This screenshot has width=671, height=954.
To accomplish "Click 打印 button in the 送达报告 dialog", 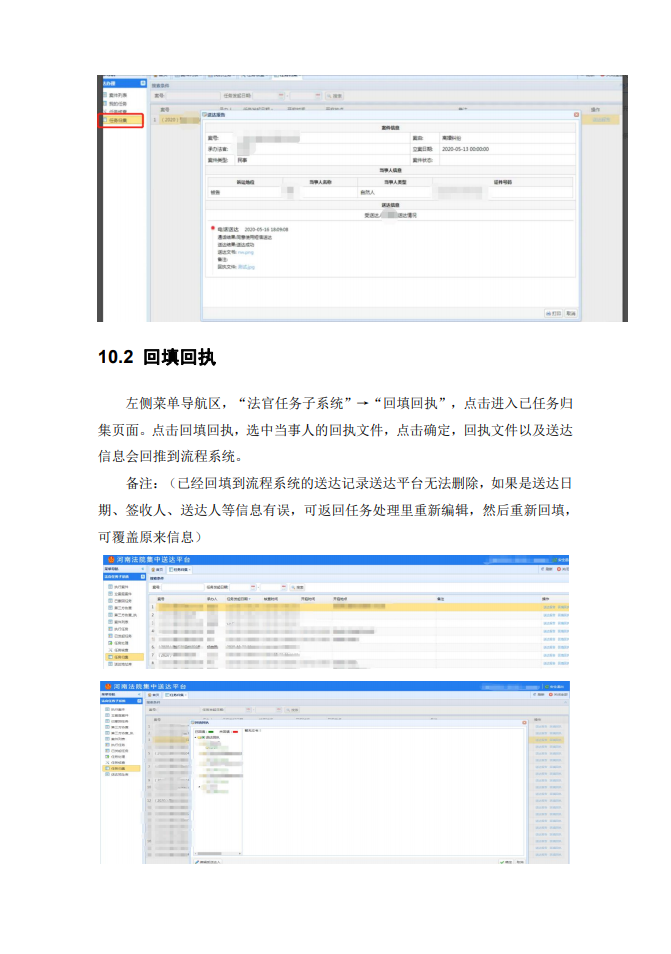I will 554,313.
